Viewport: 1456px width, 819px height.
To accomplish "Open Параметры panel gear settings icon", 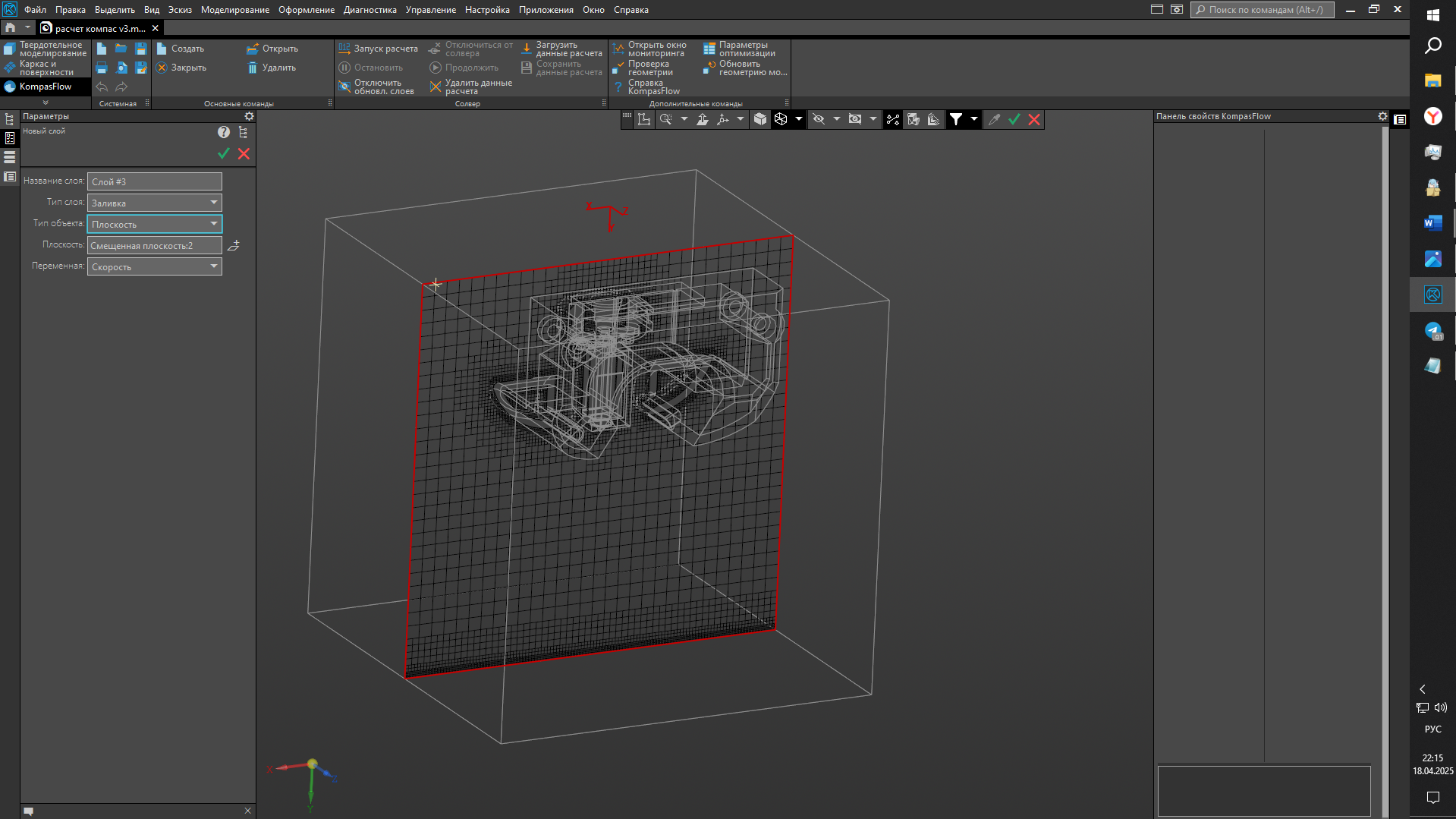I will [249, 116].
